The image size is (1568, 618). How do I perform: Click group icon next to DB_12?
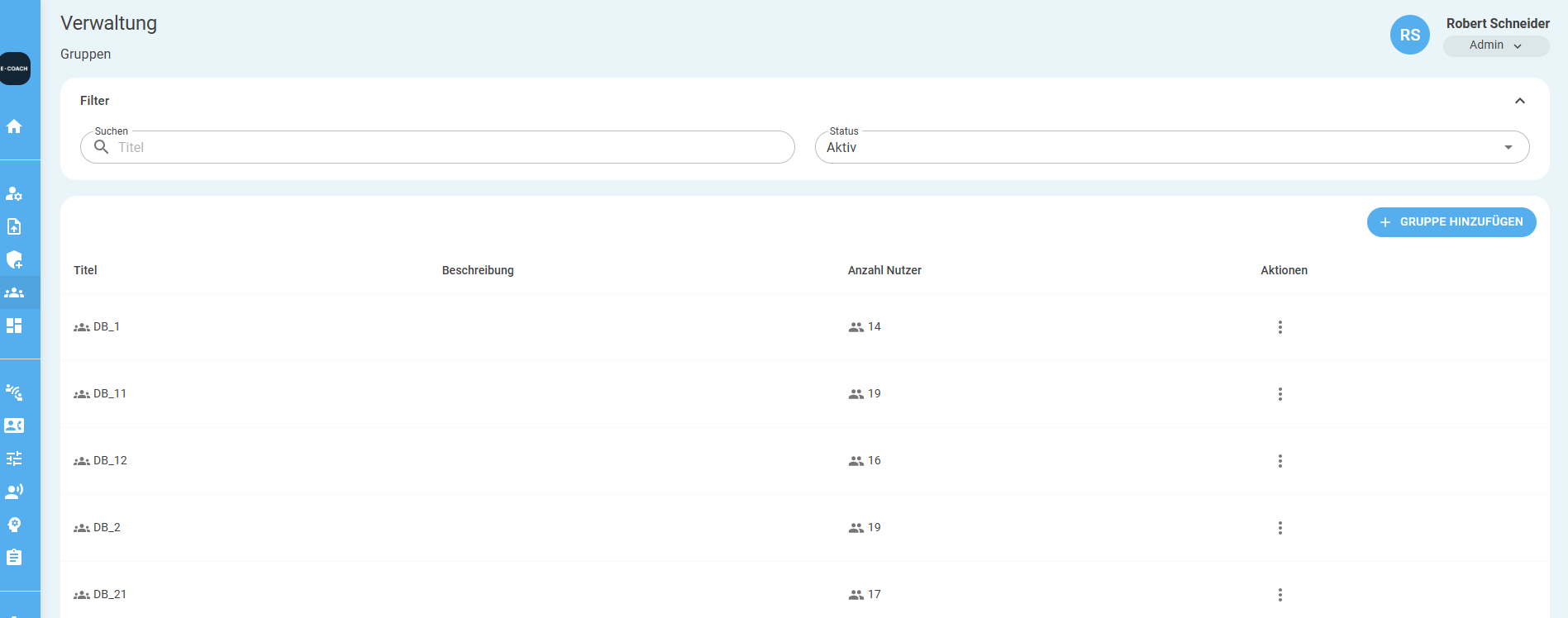tap(82, 461)
